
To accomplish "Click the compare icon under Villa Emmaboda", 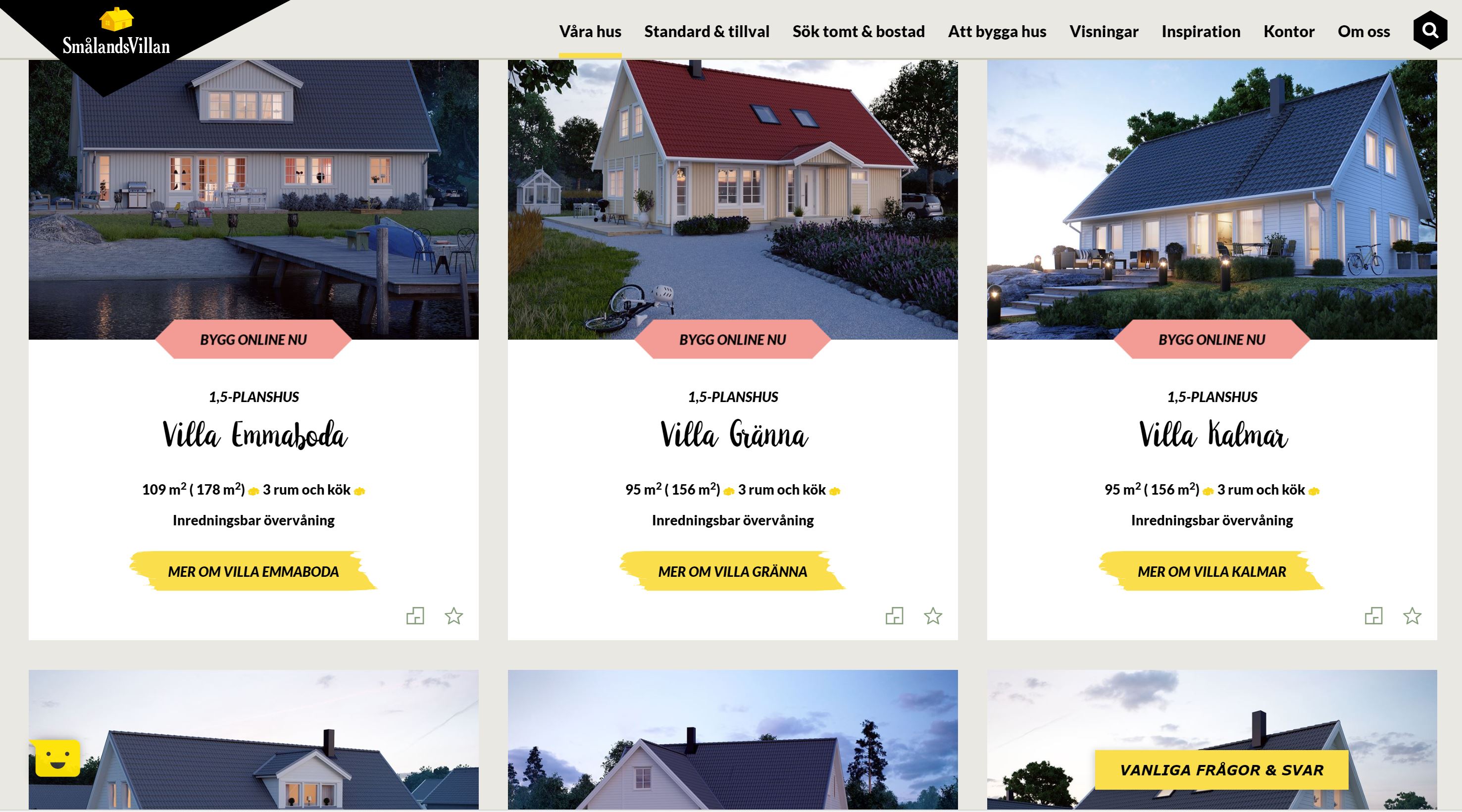I will [x=415, y=615].
